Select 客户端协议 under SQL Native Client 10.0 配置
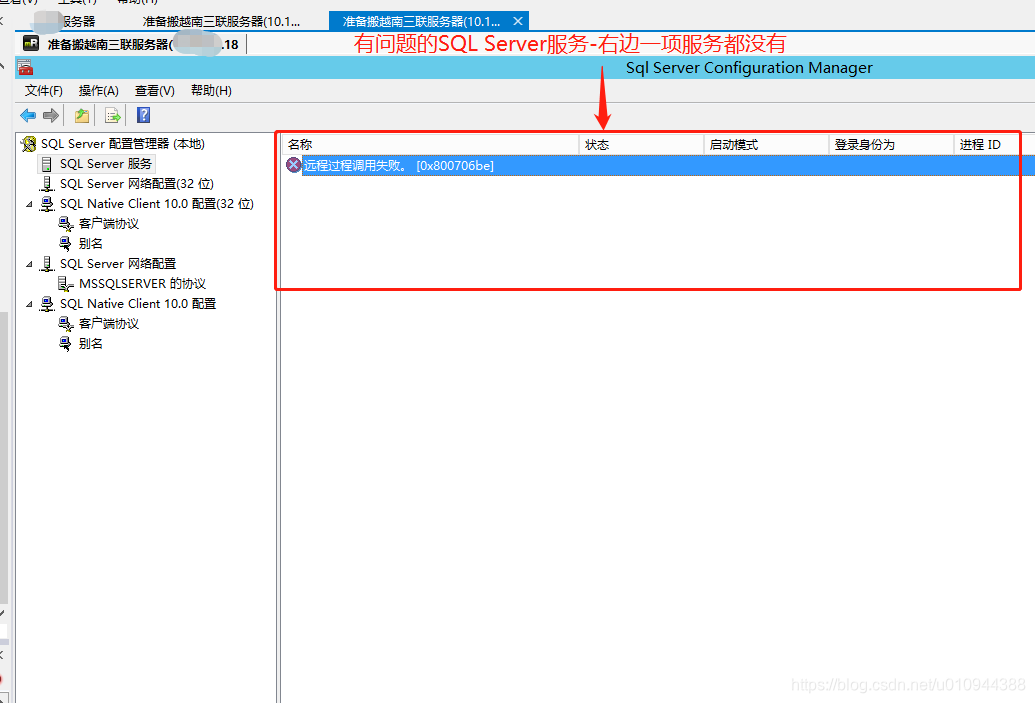The width and height of the screenshot is (1035, 703). coord(109,323)
